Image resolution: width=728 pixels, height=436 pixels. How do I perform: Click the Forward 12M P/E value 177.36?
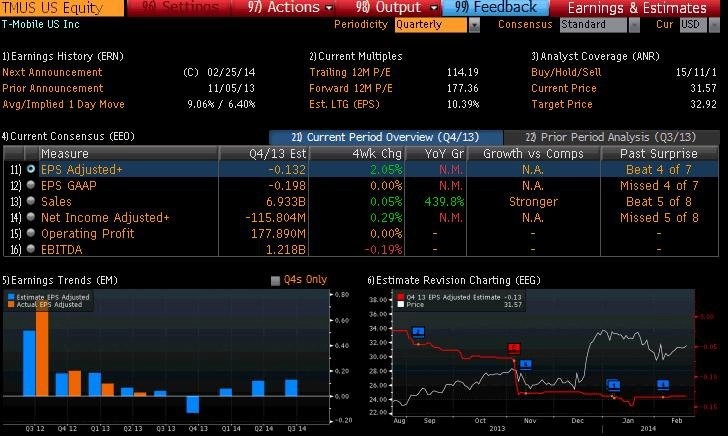click(462, 88)
